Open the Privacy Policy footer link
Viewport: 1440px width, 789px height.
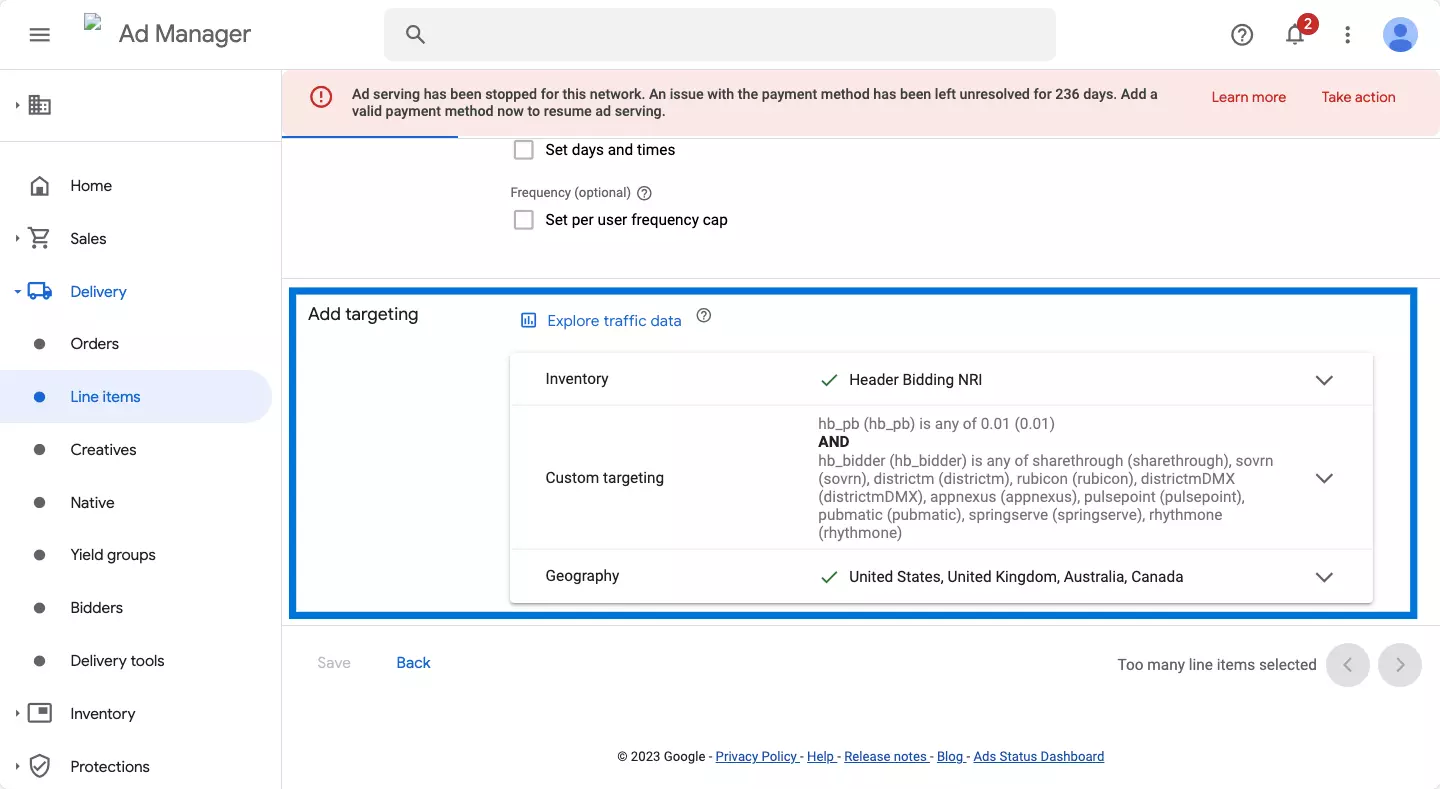point(757,757)
